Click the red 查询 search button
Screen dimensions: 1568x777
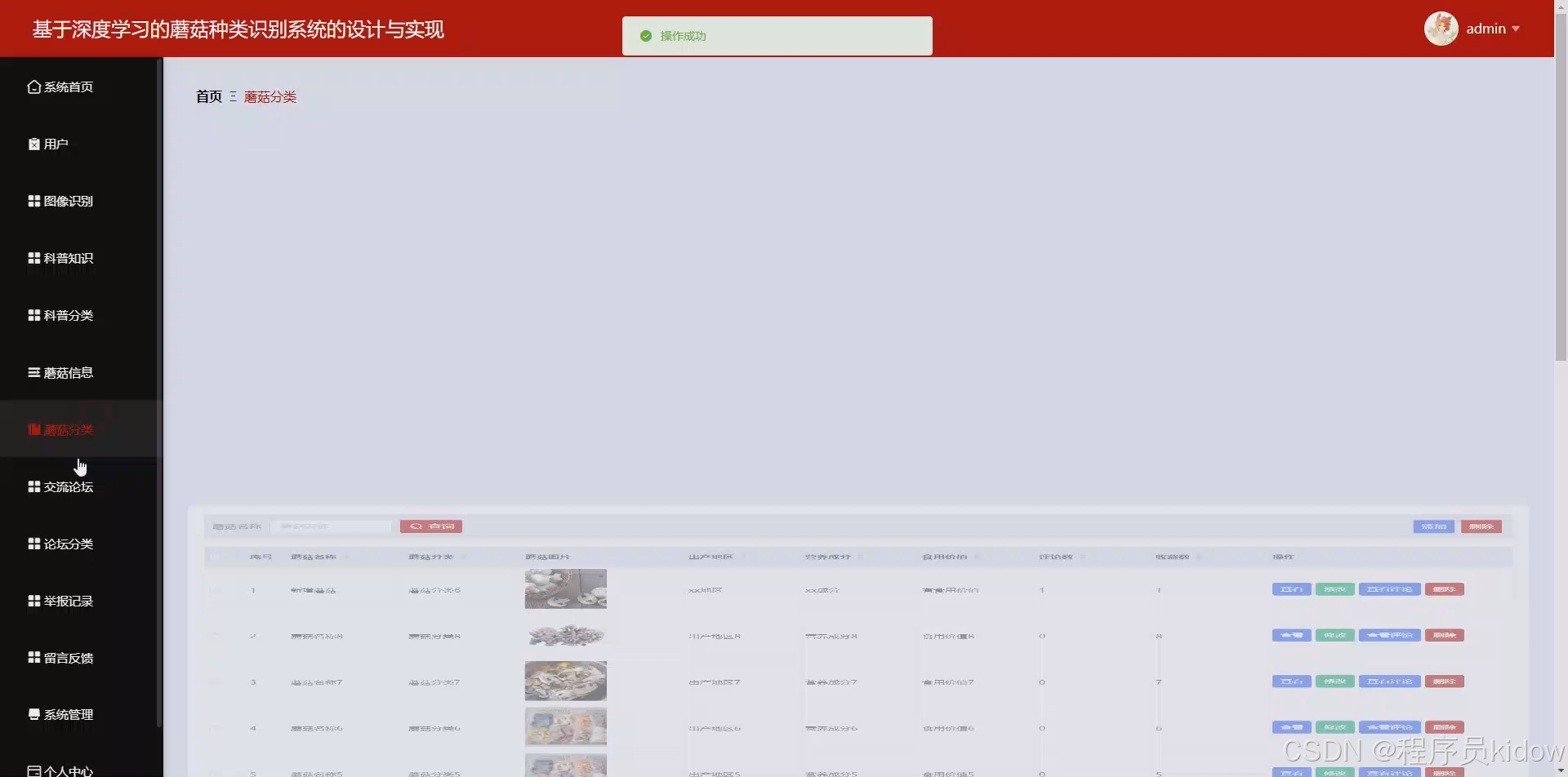click(431, 526)
